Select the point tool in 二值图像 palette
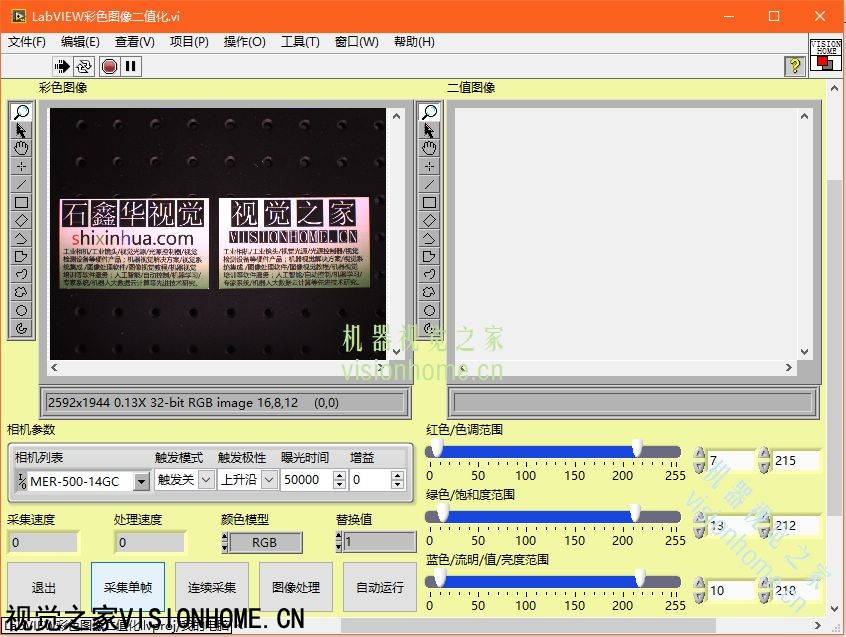846x637 pixels. pyautogui.click(x=429, y=166)
